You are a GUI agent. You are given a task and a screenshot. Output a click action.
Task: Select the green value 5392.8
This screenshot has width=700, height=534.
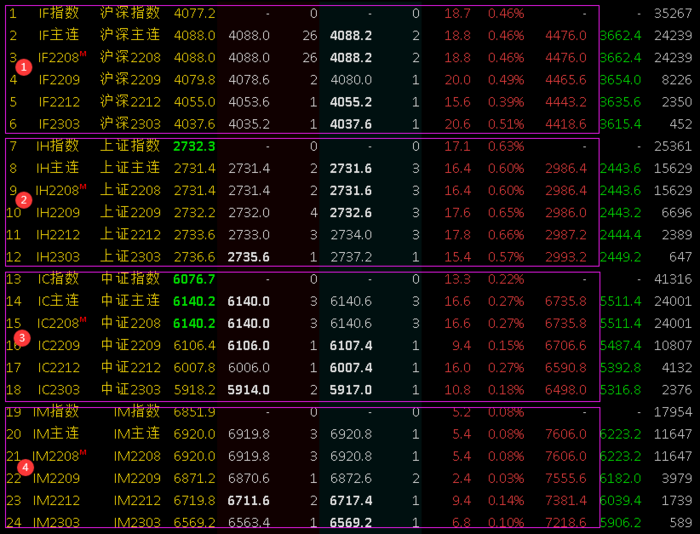621,367
